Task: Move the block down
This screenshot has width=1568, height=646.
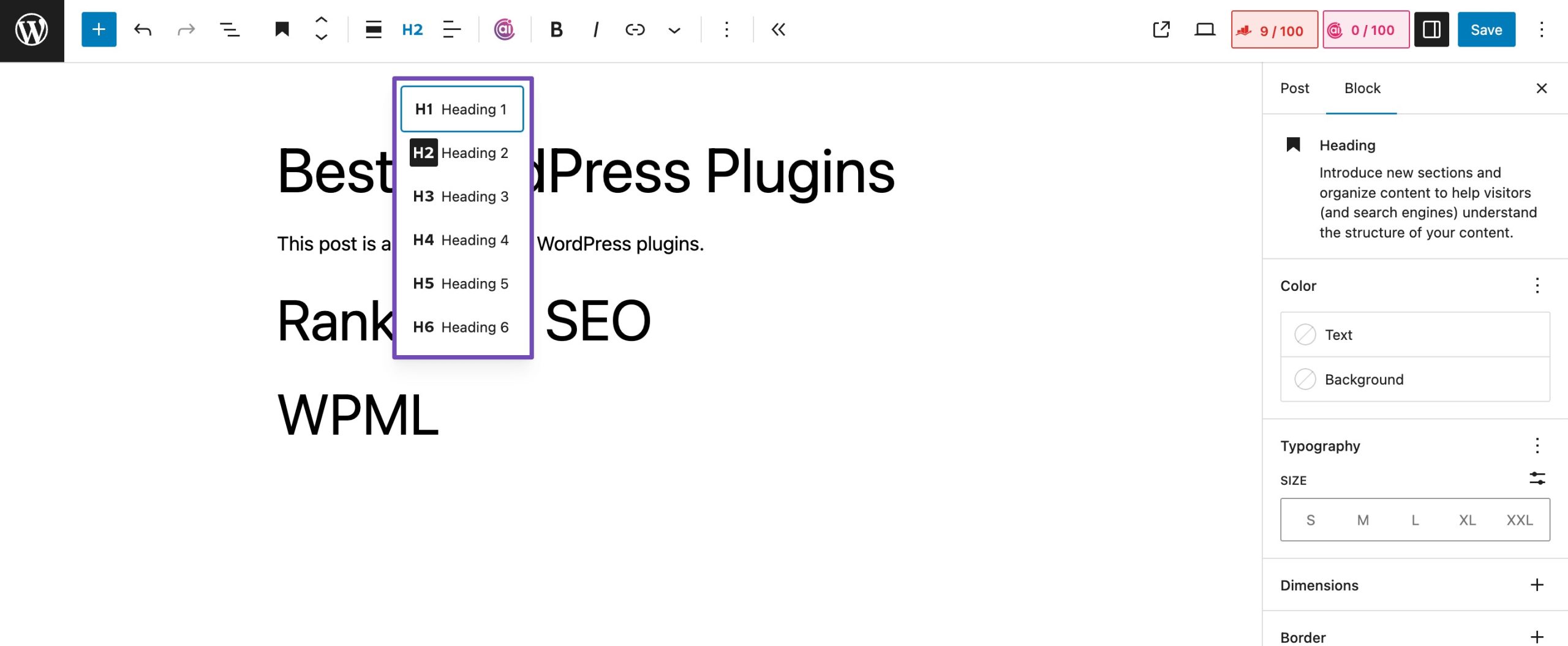Action: (321, 38)
